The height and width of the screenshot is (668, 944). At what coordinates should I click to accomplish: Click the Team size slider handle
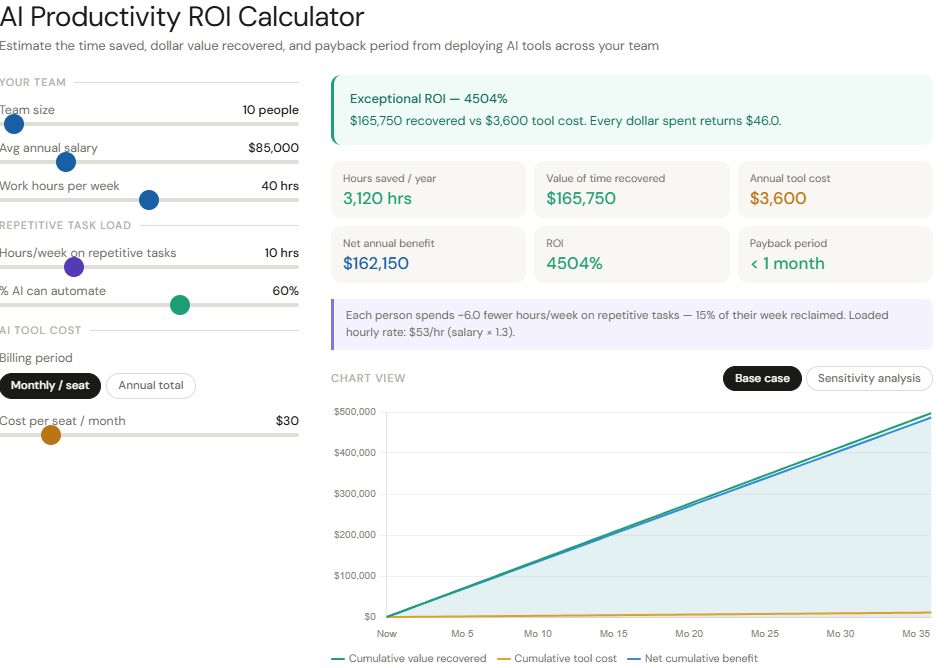pos(14,124)
